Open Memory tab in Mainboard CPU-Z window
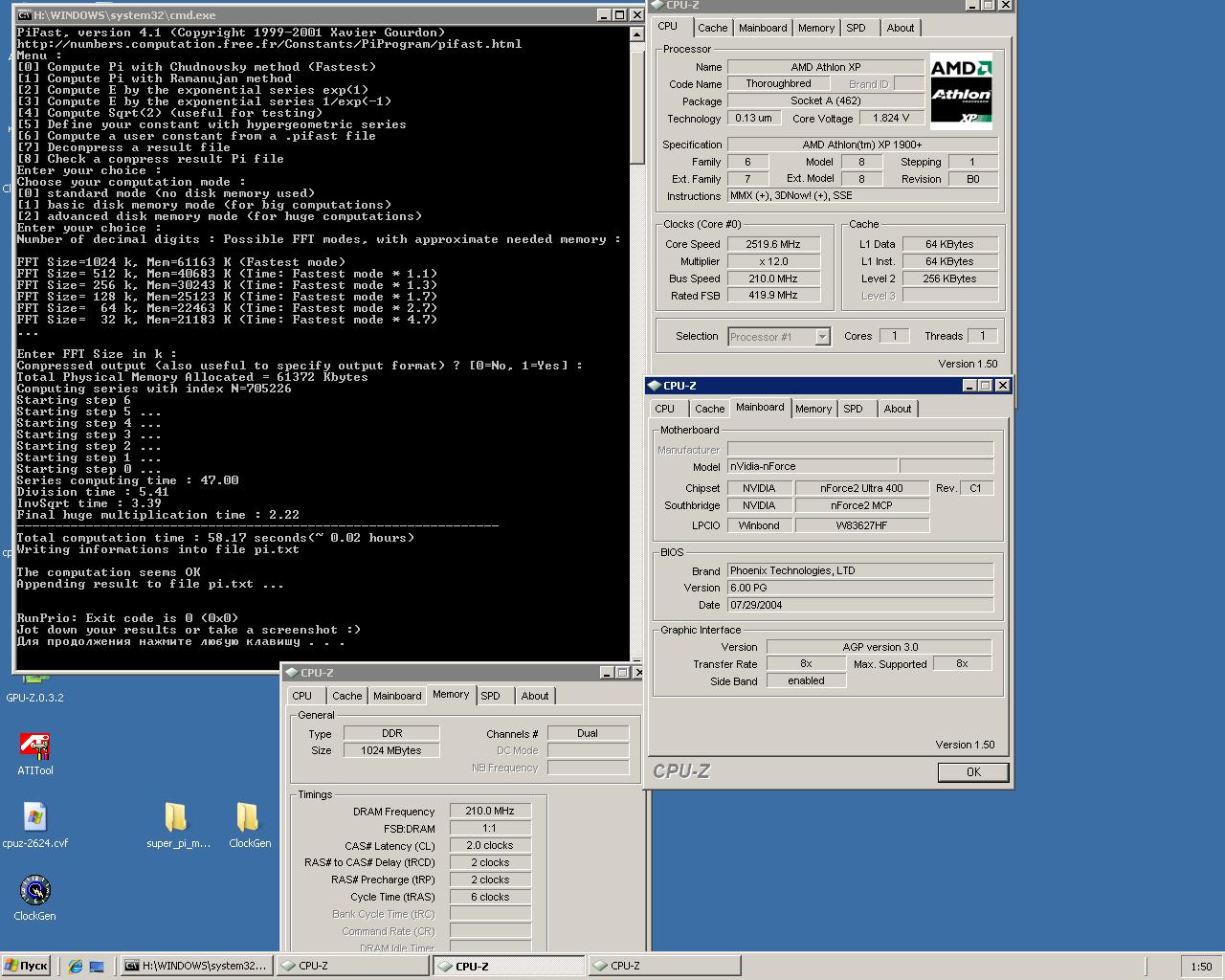 pos(813,409)
